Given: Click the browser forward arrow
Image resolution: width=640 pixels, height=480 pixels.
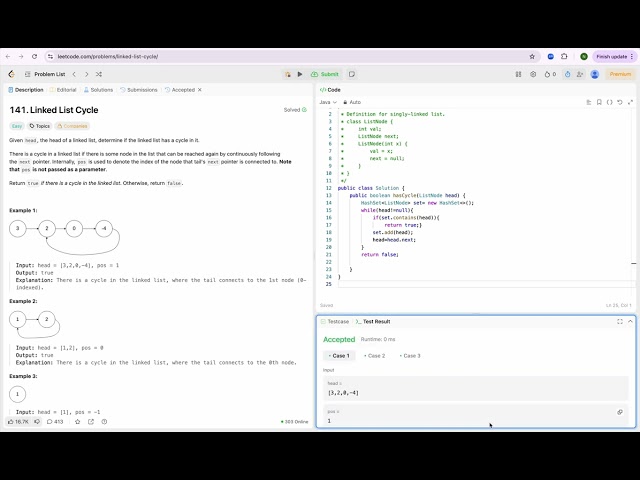Looking at the screenshot, I should pyautogui.click(x=21, y=57).
